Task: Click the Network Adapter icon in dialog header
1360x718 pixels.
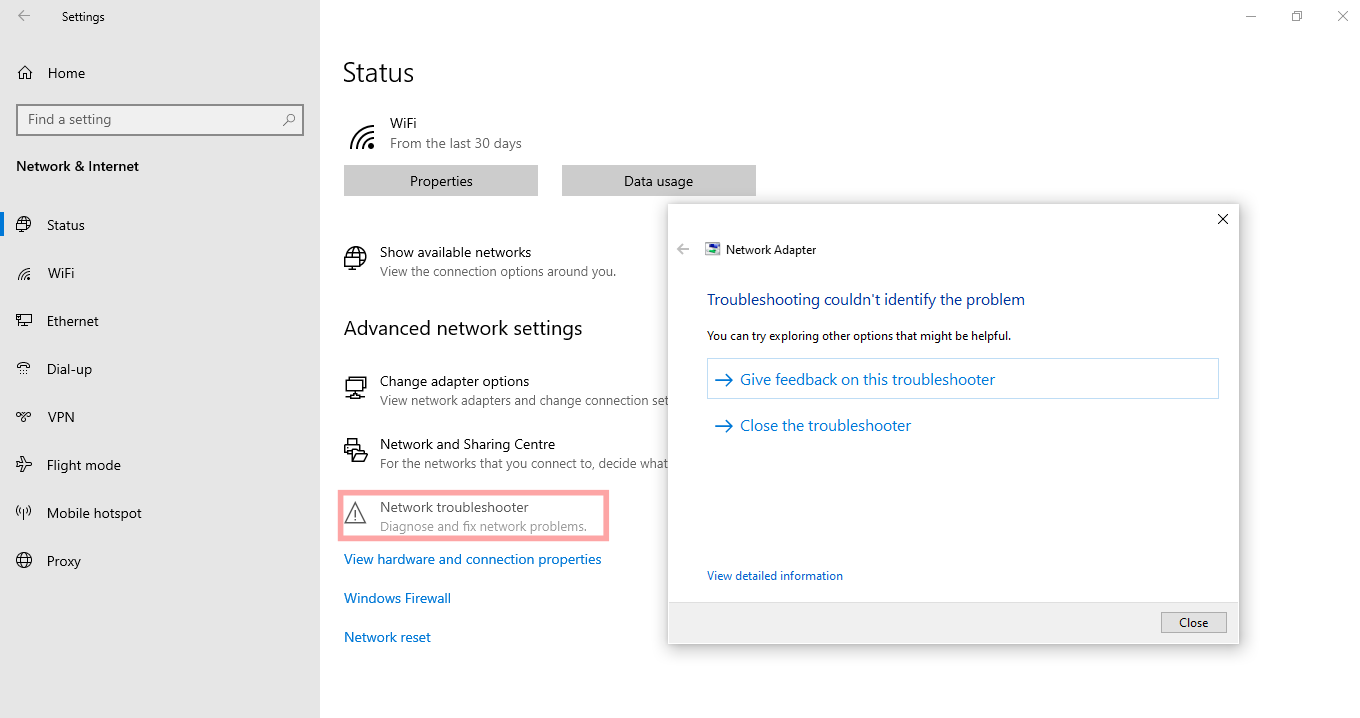Action: tap(712, 250)
